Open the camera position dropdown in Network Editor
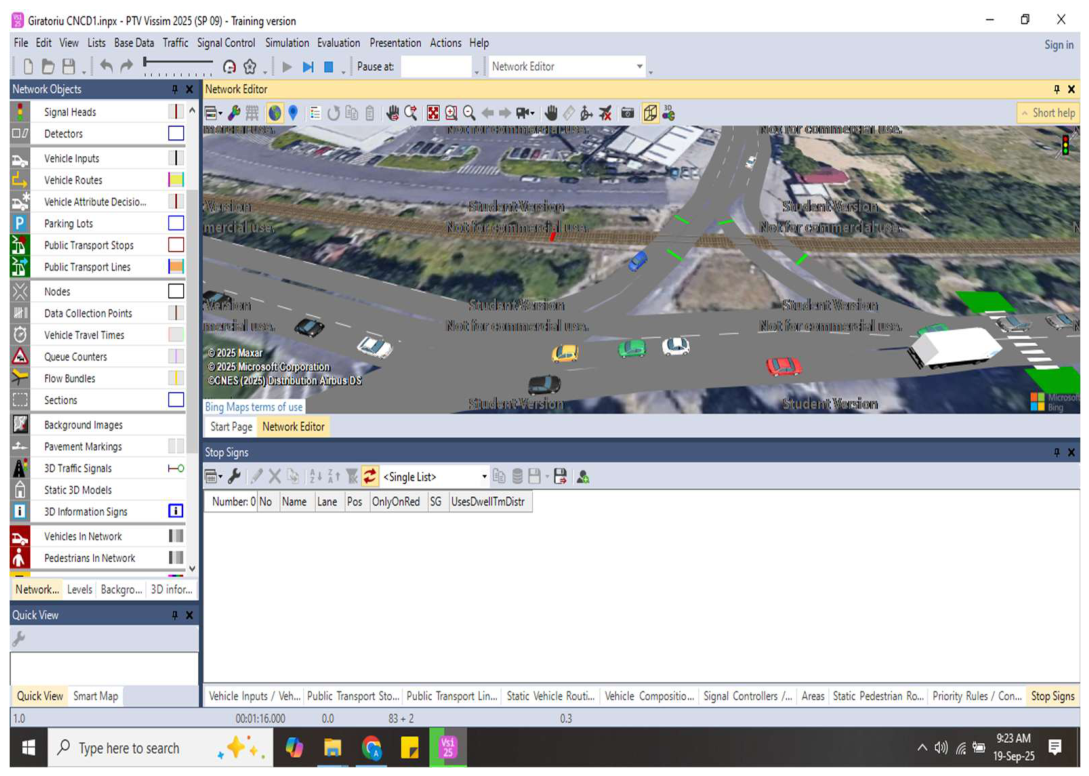1089x776 pixels. point(525,113)
